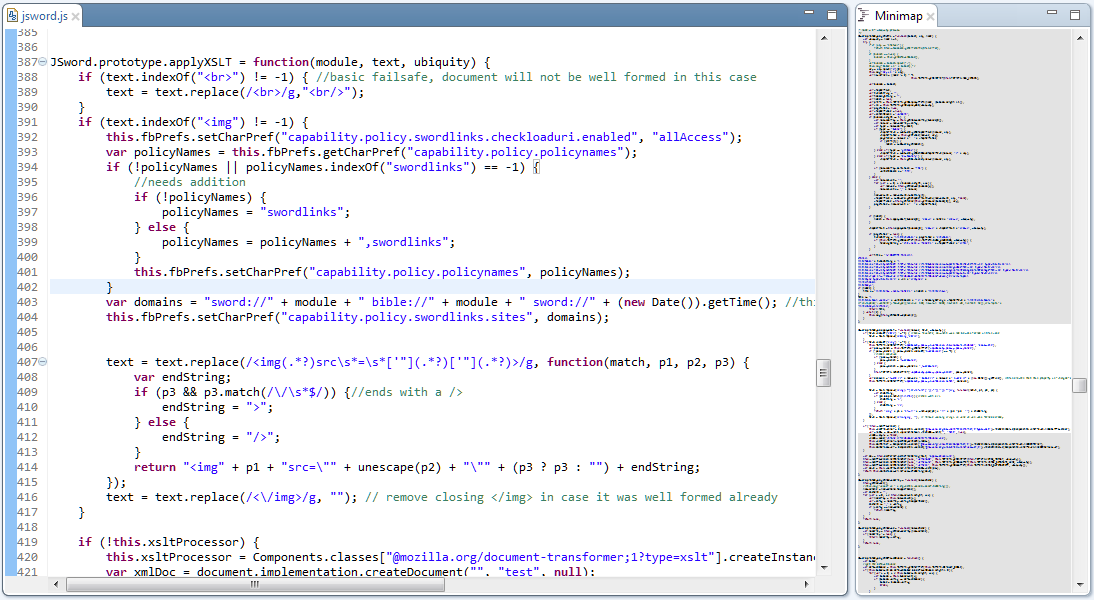Click the jsword.js file type icon on the tab
This screenshot has height=600, width=1094.
13,16
